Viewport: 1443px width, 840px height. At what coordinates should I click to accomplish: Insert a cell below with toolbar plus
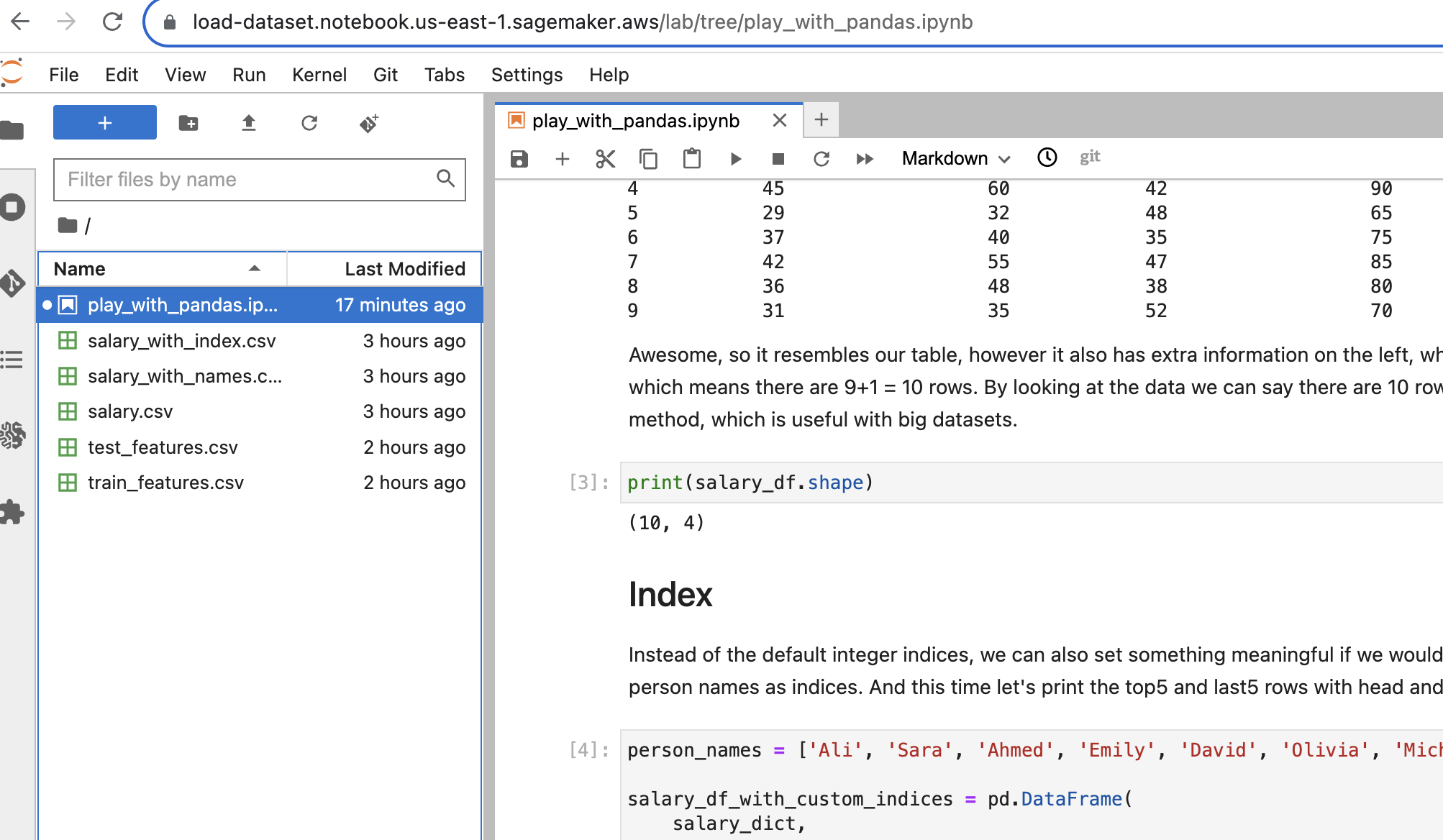(563, 159)
